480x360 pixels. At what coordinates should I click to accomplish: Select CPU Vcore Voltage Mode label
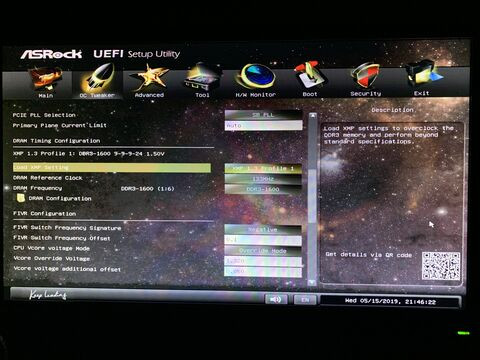tap(51, 248)
